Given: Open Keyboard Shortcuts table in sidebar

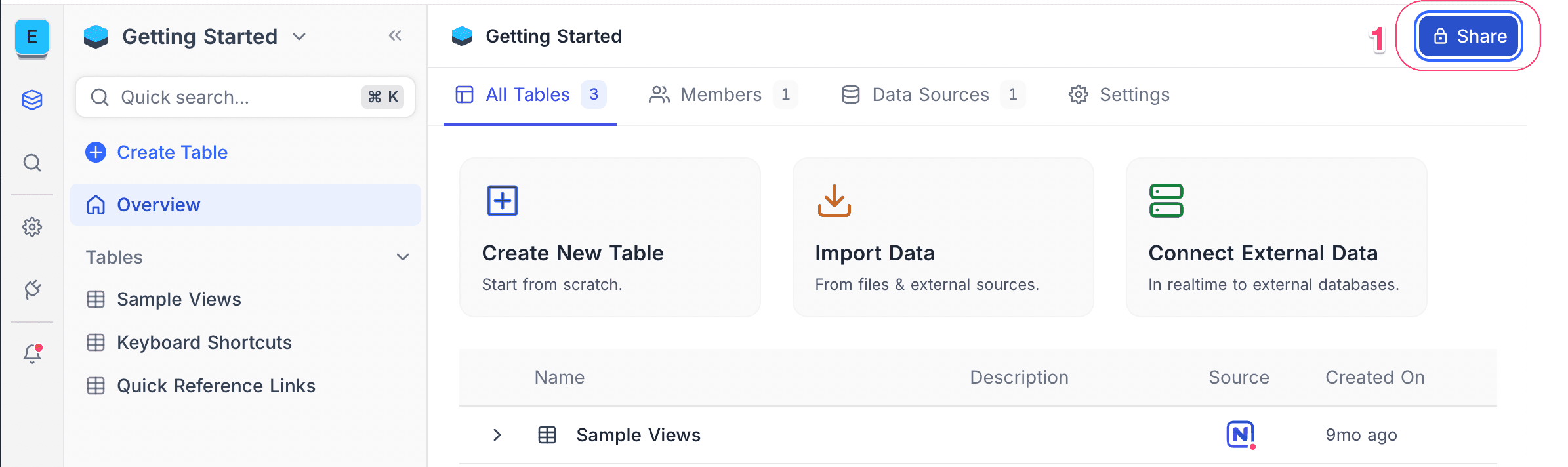Looking at the screenshot, I should (x=203, y=342).
